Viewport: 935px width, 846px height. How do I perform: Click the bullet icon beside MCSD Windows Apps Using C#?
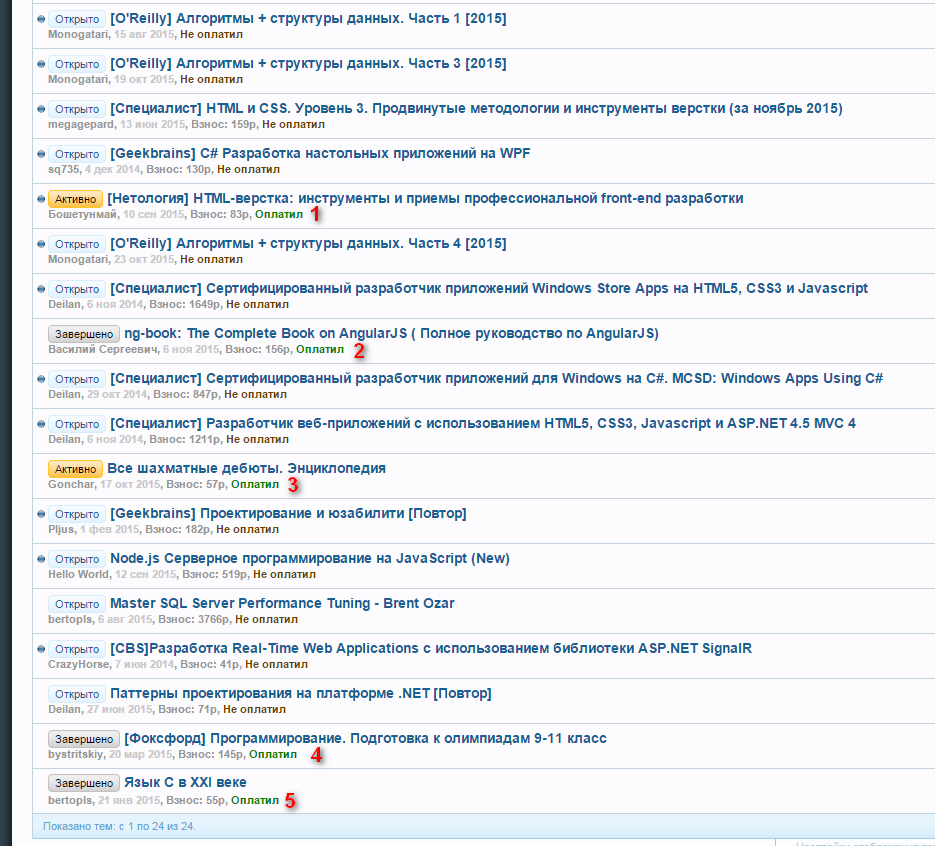click(x=41, y=379)
